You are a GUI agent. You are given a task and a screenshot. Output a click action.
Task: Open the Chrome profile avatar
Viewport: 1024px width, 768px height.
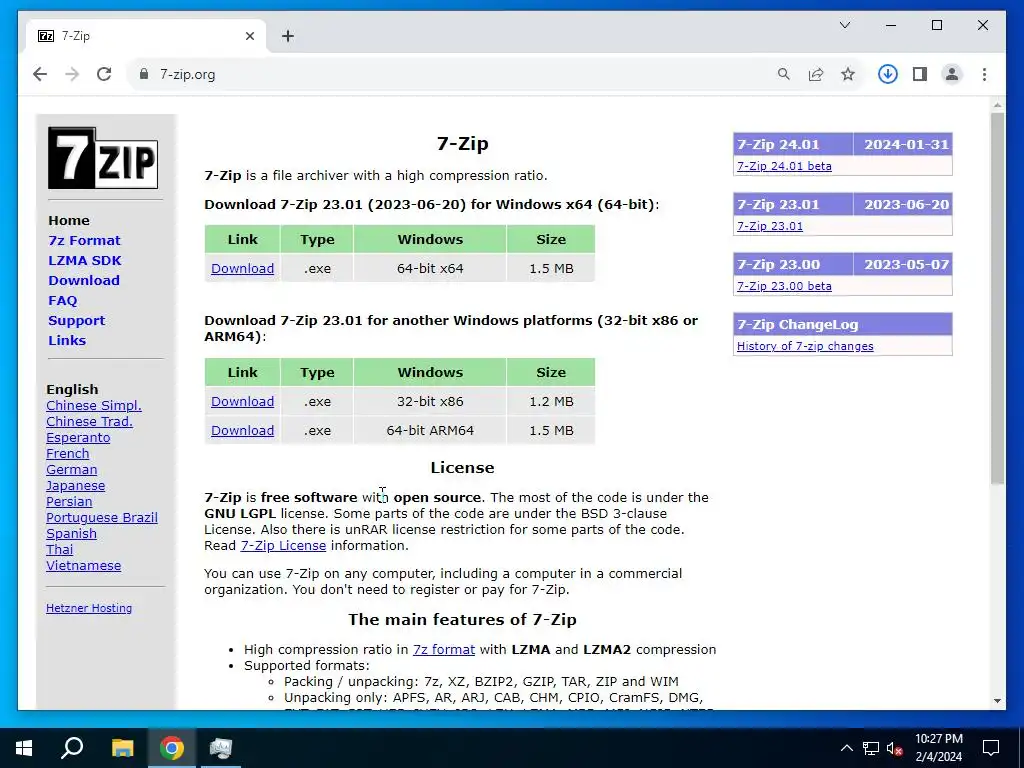[952, 74]
